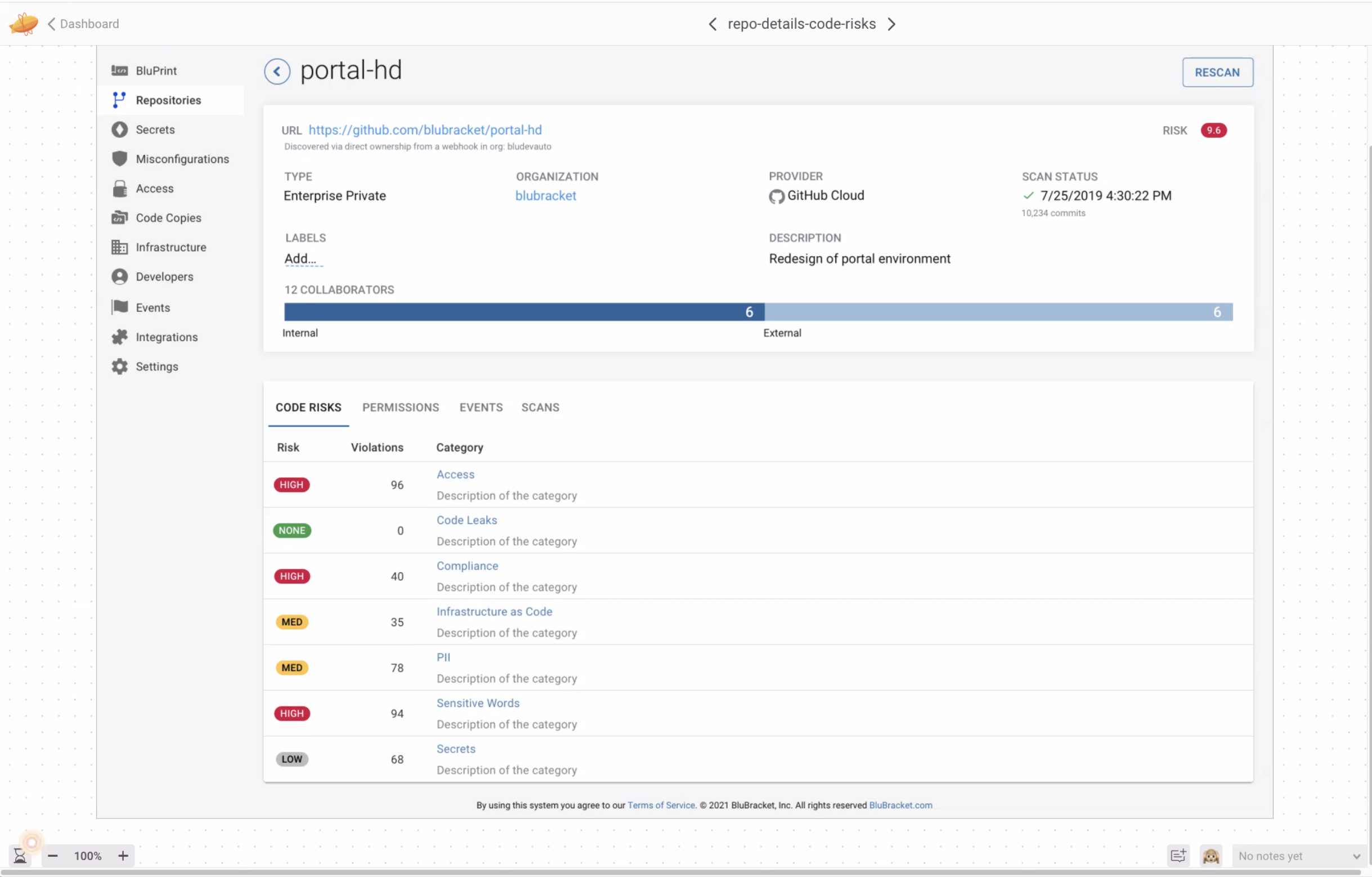
Task: Open the github.com/blubracket/portal-hd URL link
Action: pos(425,130)
